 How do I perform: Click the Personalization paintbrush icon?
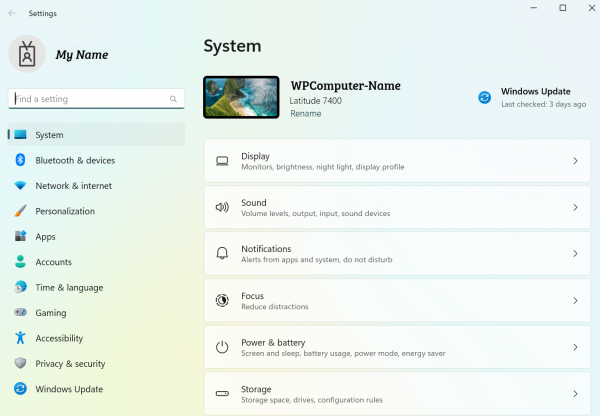20,211
